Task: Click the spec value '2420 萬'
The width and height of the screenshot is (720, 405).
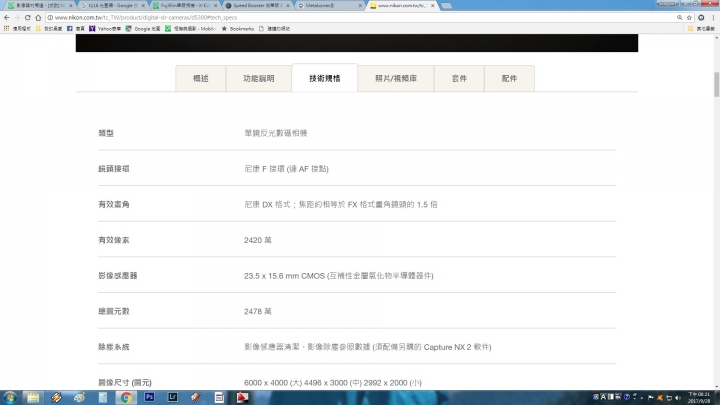Action: tap(258, 240)
